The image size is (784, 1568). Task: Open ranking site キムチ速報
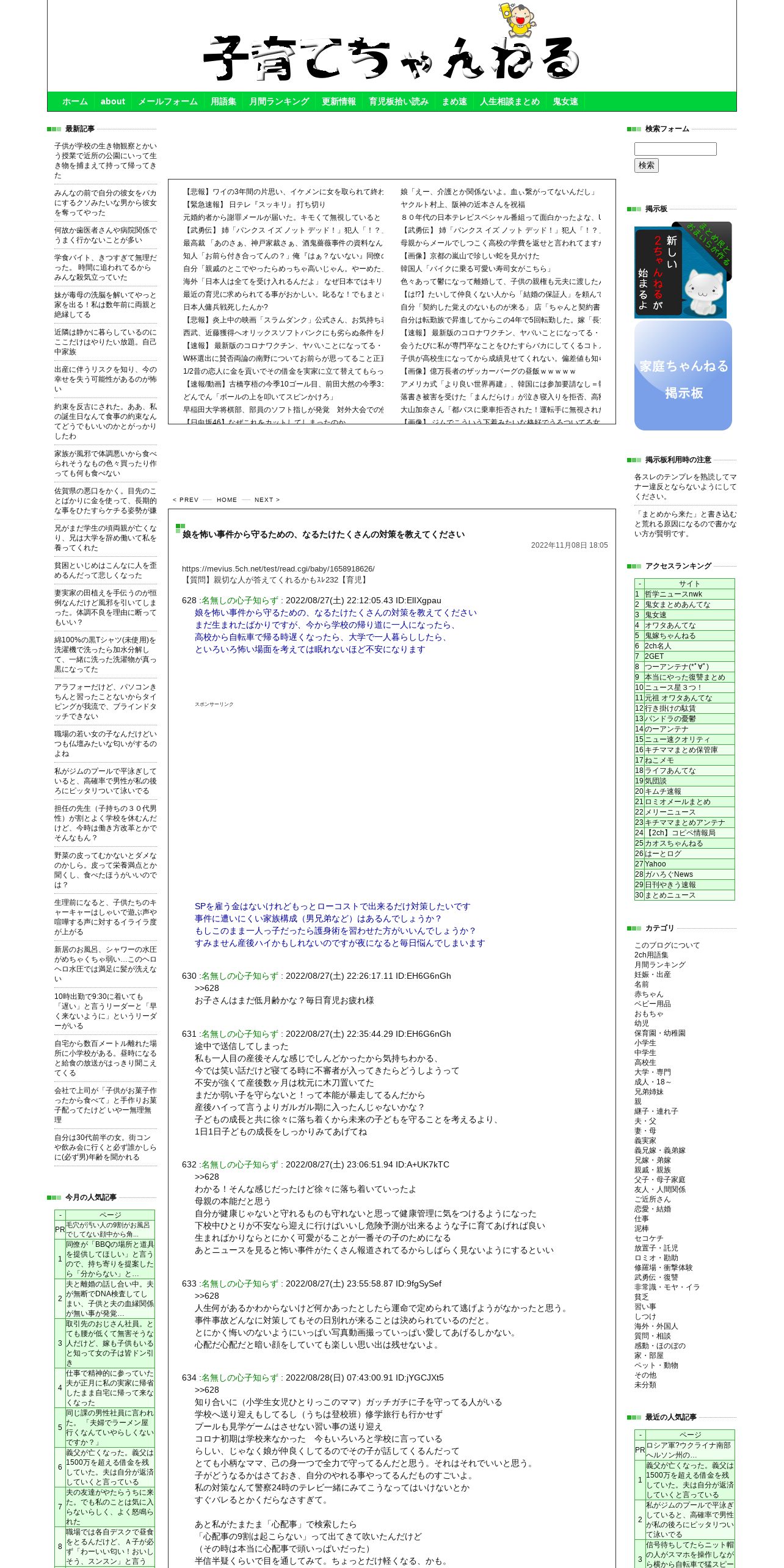tap(663, 791)
